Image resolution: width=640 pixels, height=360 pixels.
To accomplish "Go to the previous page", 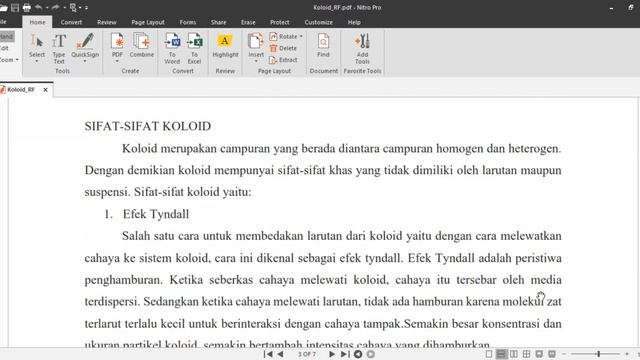I will (x=280, y=354).
